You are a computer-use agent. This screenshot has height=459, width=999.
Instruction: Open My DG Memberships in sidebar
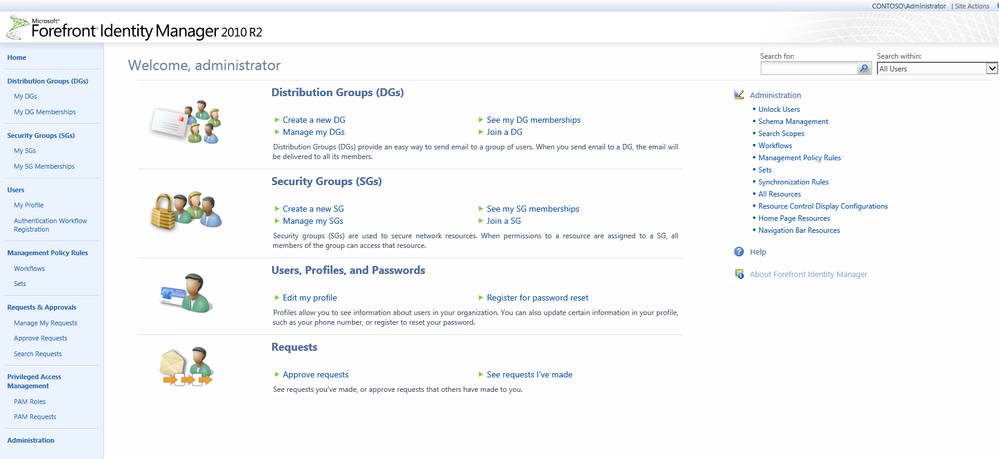(45, 112)
